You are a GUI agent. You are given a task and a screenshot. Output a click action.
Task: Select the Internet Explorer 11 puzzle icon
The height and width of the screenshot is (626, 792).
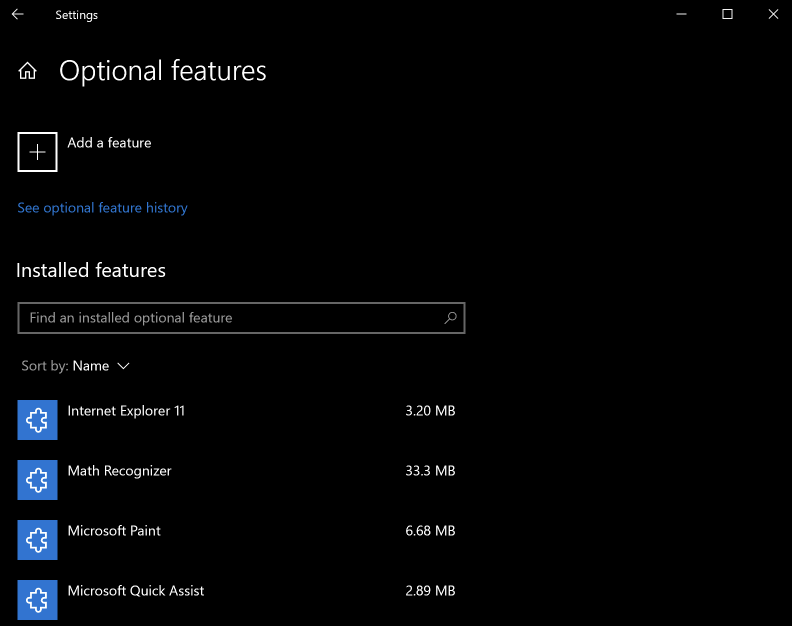coord(37,420)
